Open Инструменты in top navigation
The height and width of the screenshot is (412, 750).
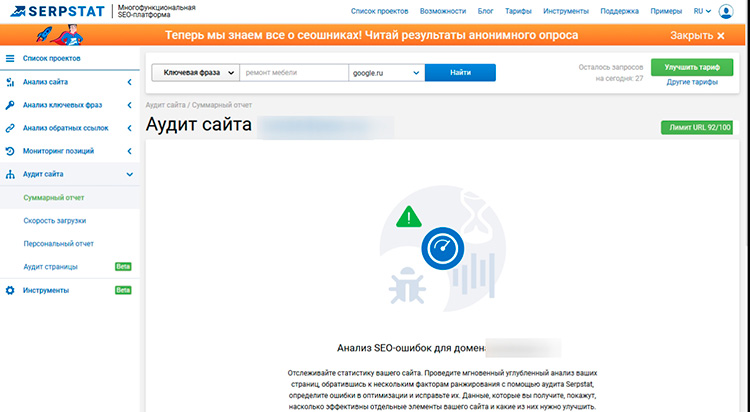click(566, 11)
